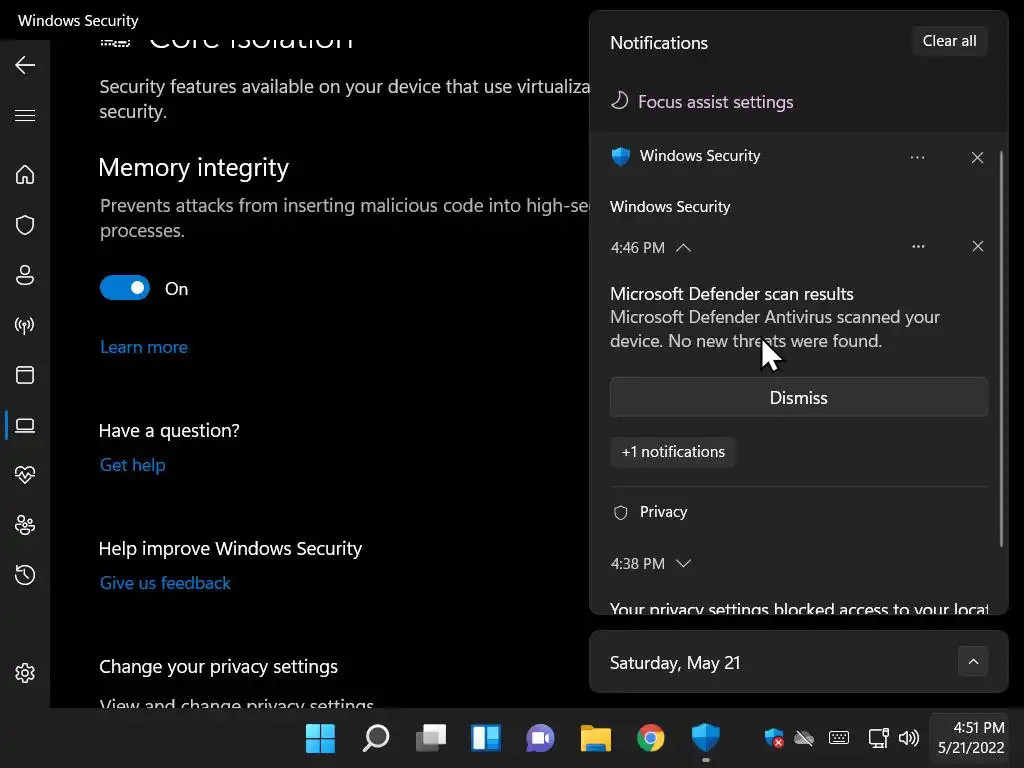Viewport: 1024px width, 768px height.
Task: Click the Microsoft Defender scan results text
Action: click(731, 294)
